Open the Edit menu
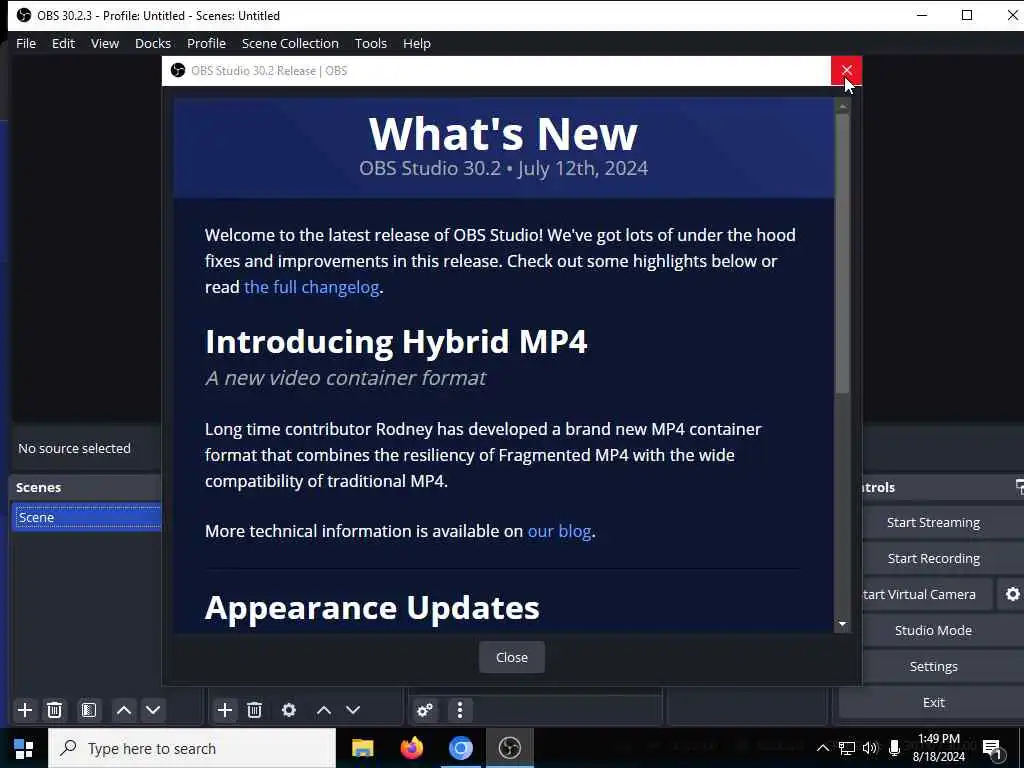 63,43
